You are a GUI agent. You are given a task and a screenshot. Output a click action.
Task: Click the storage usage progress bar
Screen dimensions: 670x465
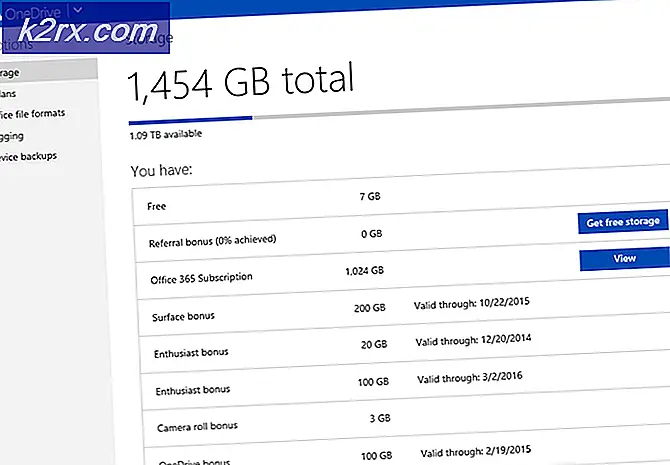(x=399, y=110)
